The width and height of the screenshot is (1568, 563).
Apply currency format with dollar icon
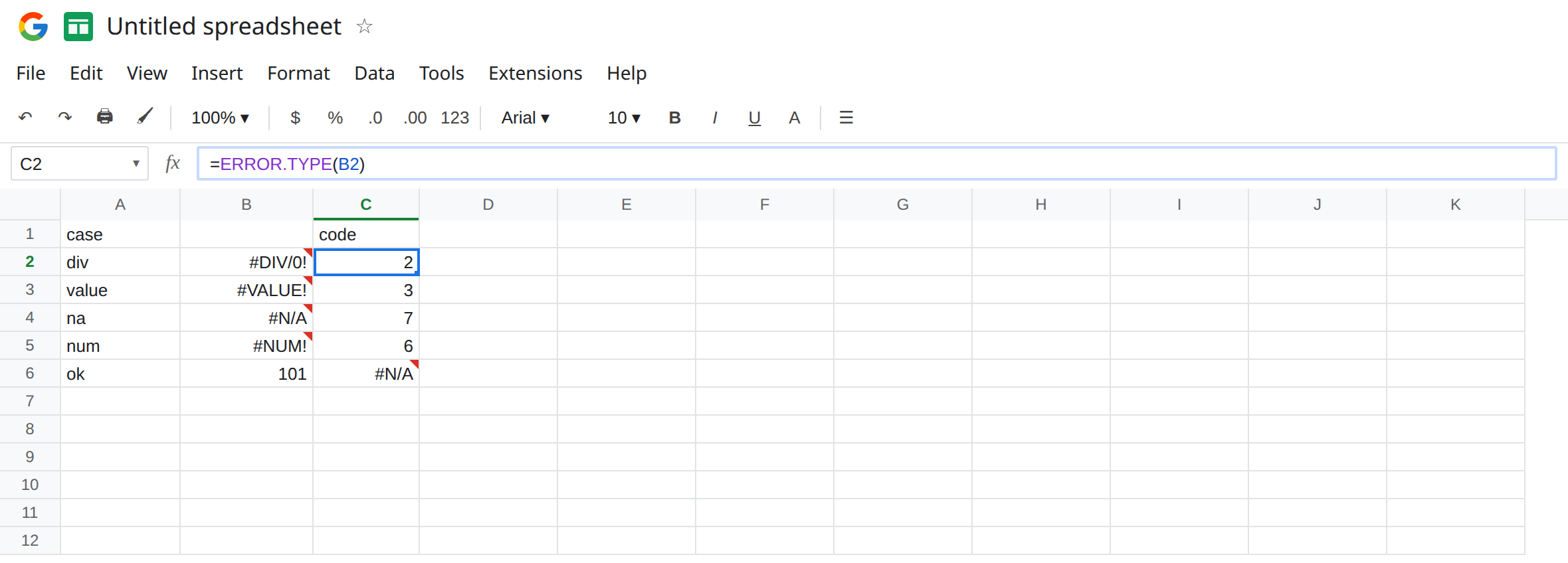pyautogui.click(x=296, y=118)
